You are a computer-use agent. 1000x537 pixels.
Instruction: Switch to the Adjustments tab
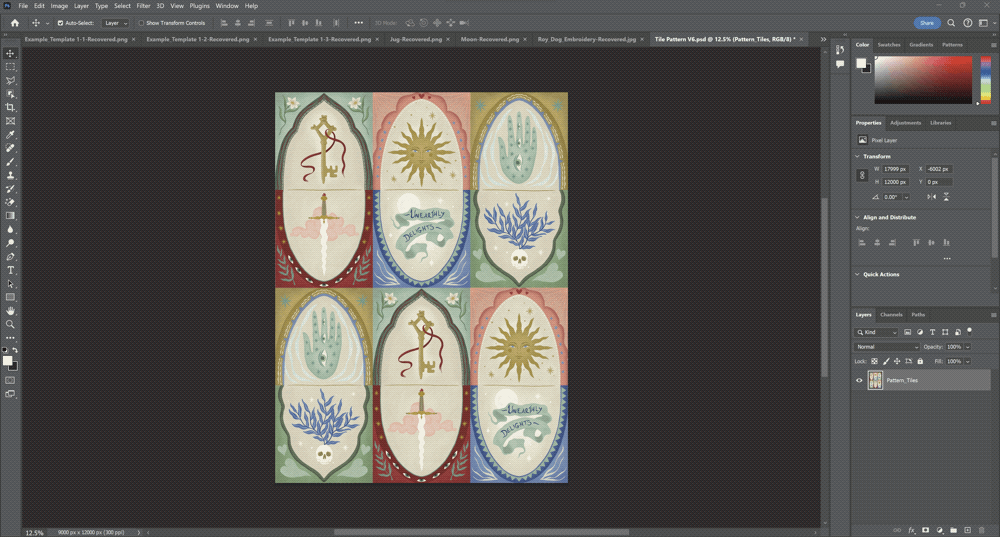[905, 123]
